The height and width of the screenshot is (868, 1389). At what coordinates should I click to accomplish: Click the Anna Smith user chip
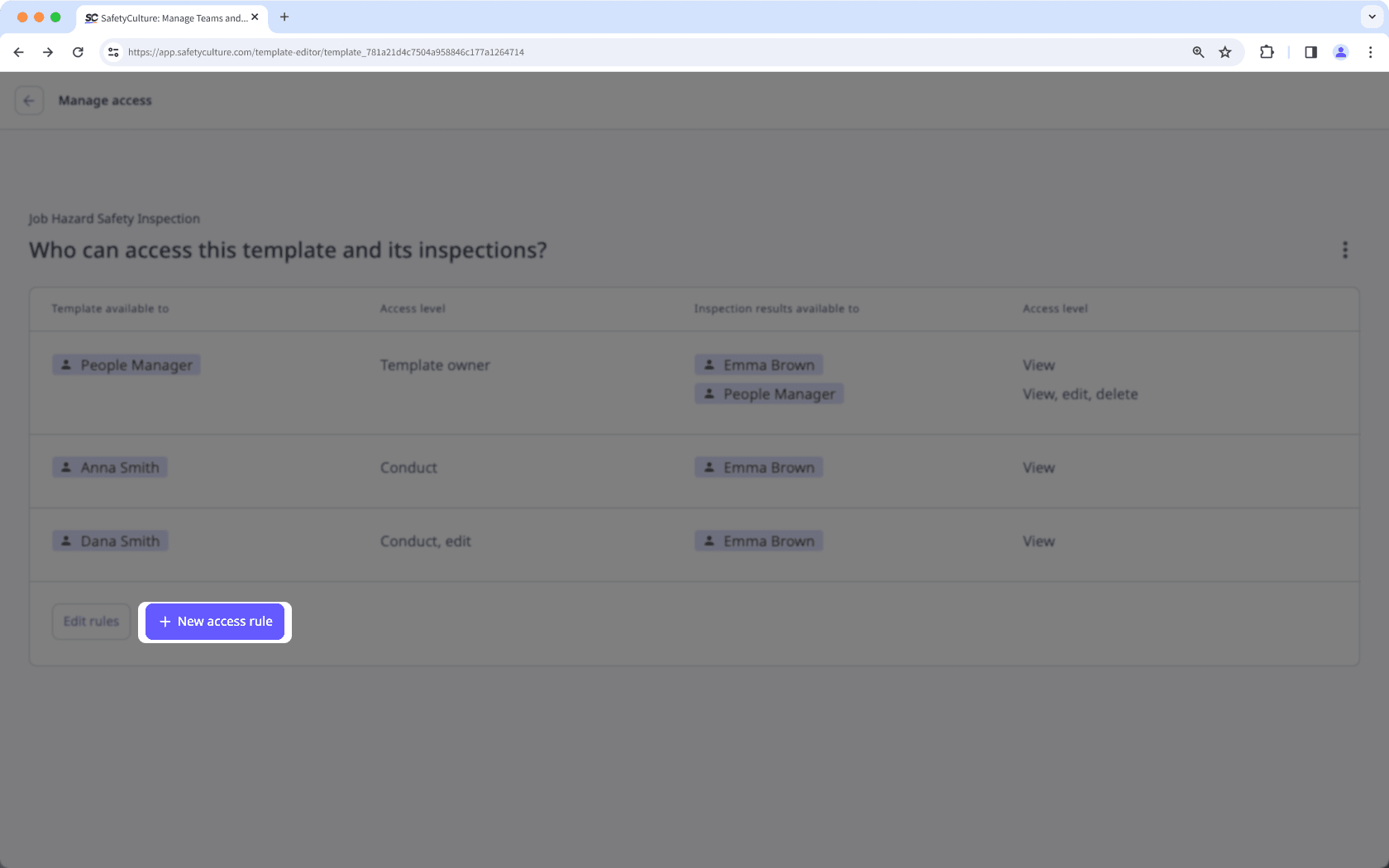pyautogui.click(x=109, y=467)
